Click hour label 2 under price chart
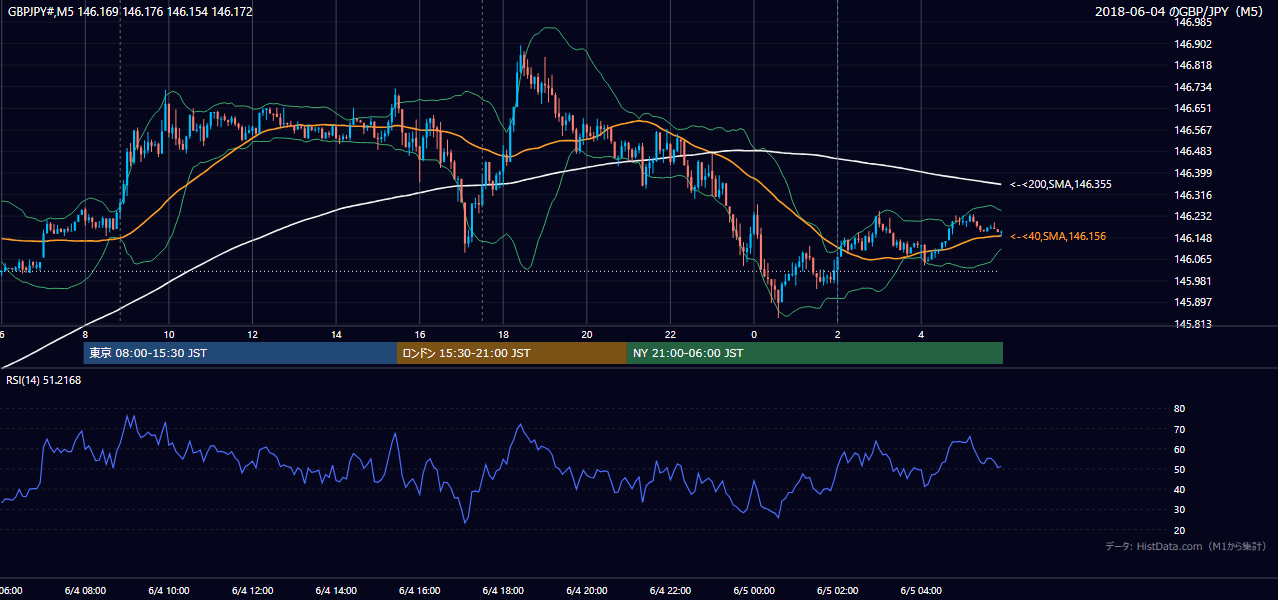This screenshot has width=1278, height=600. (837, 335)
